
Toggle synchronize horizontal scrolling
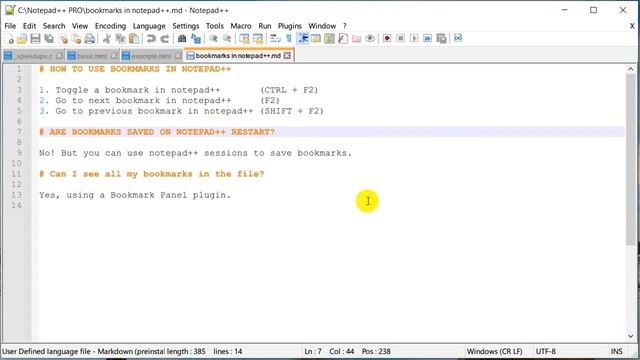pos(258,39)
